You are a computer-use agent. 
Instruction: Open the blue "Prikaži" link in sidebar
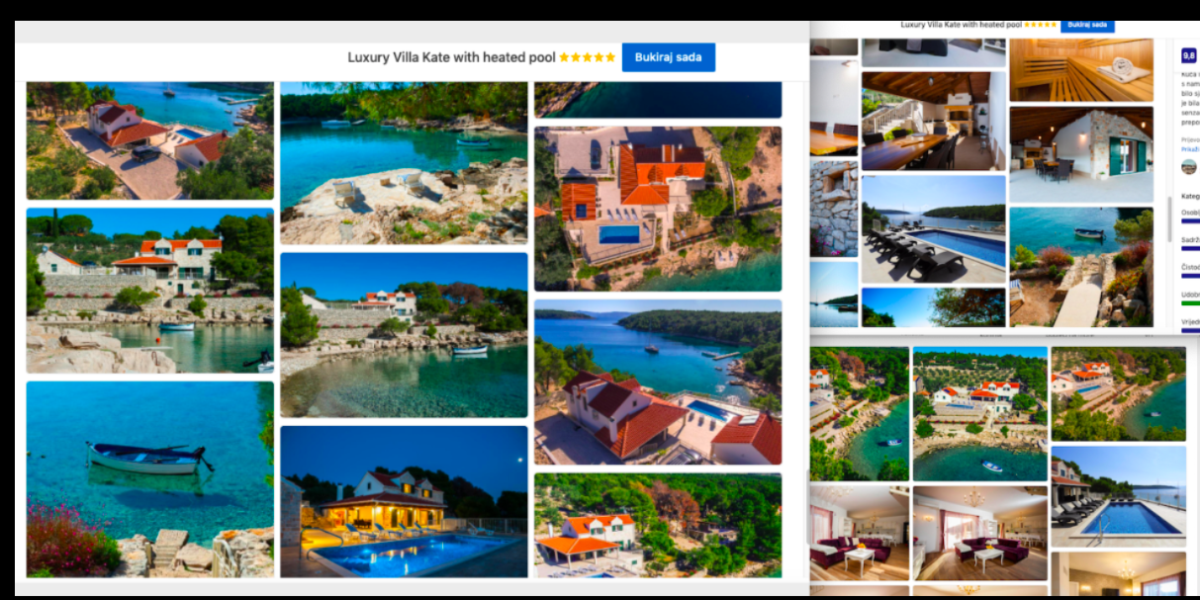click(x=1190, y=148)
